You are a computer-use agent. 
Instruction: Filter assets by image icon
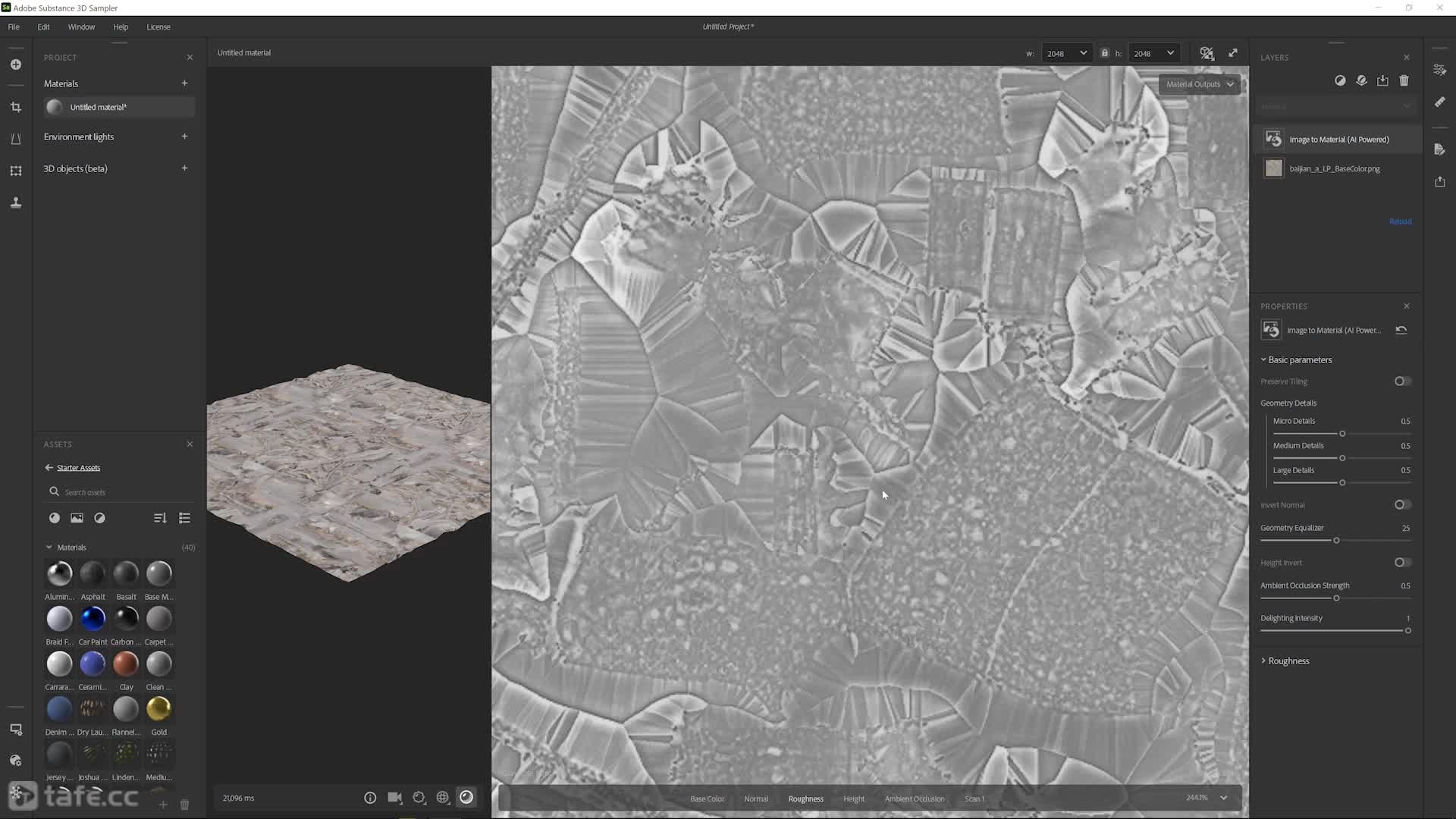pos(77,518)
